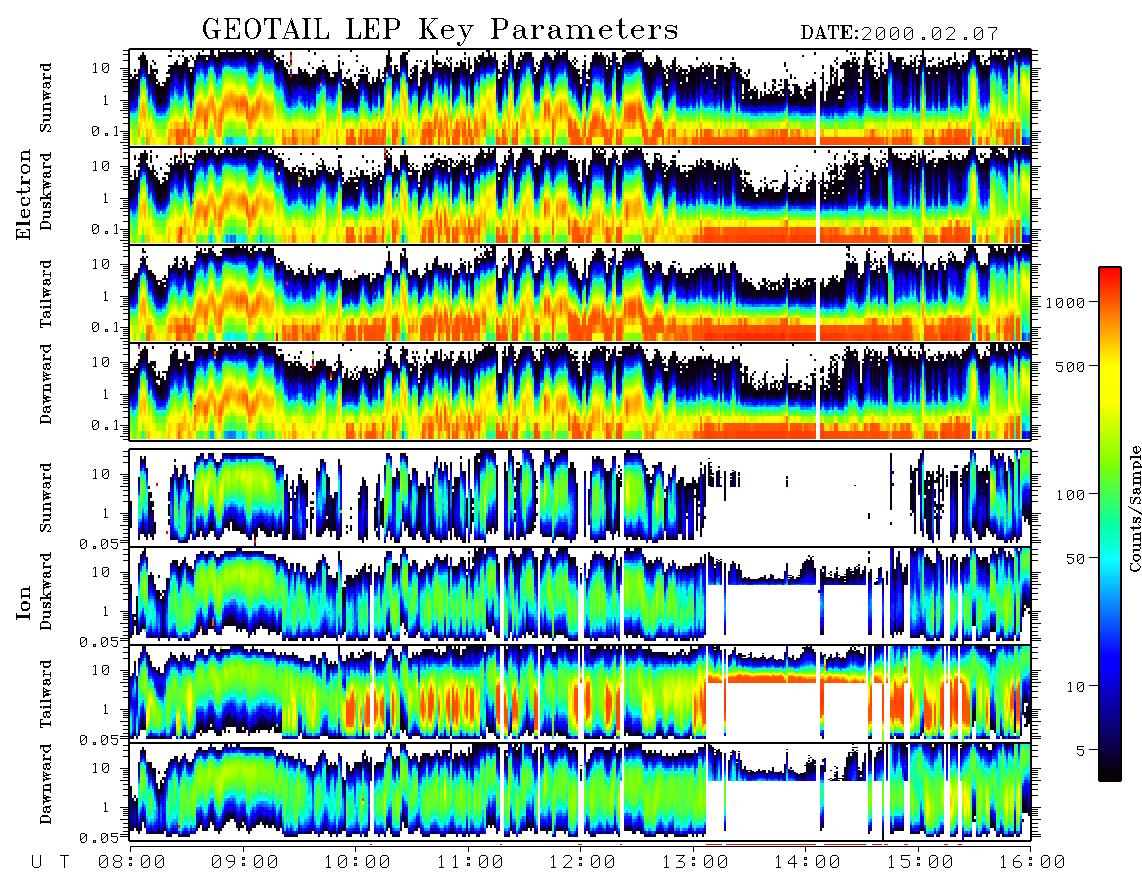Click the "12:00" time tick label
Viewport: 1142px width, 880px height.
click(x=582, y=862)
